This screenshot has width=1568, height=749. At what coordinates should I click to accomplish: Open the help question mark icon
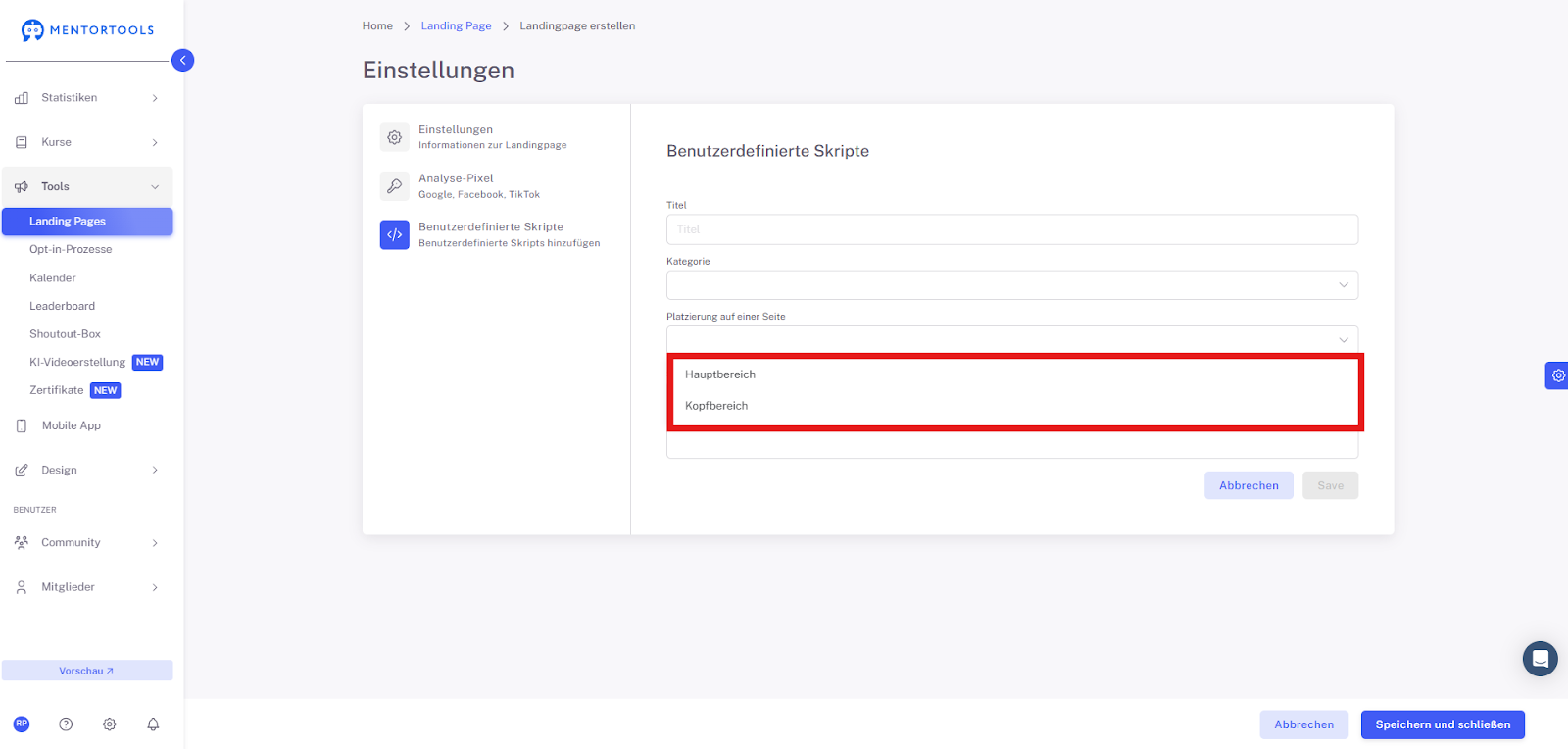pyautogui.click(x=66, y=724)
